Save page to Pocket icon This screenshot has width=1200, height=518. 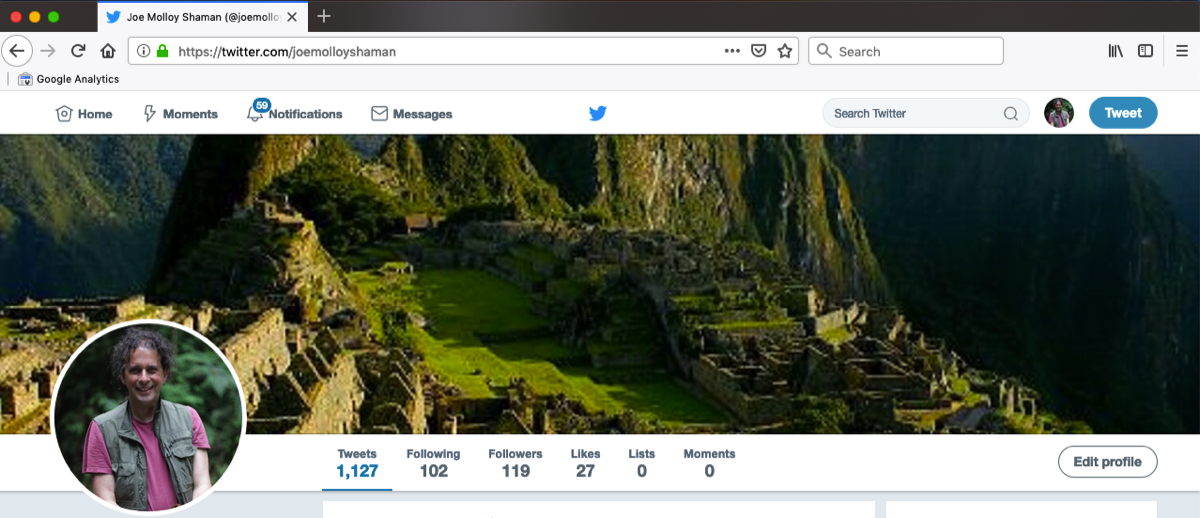(759, 51)
